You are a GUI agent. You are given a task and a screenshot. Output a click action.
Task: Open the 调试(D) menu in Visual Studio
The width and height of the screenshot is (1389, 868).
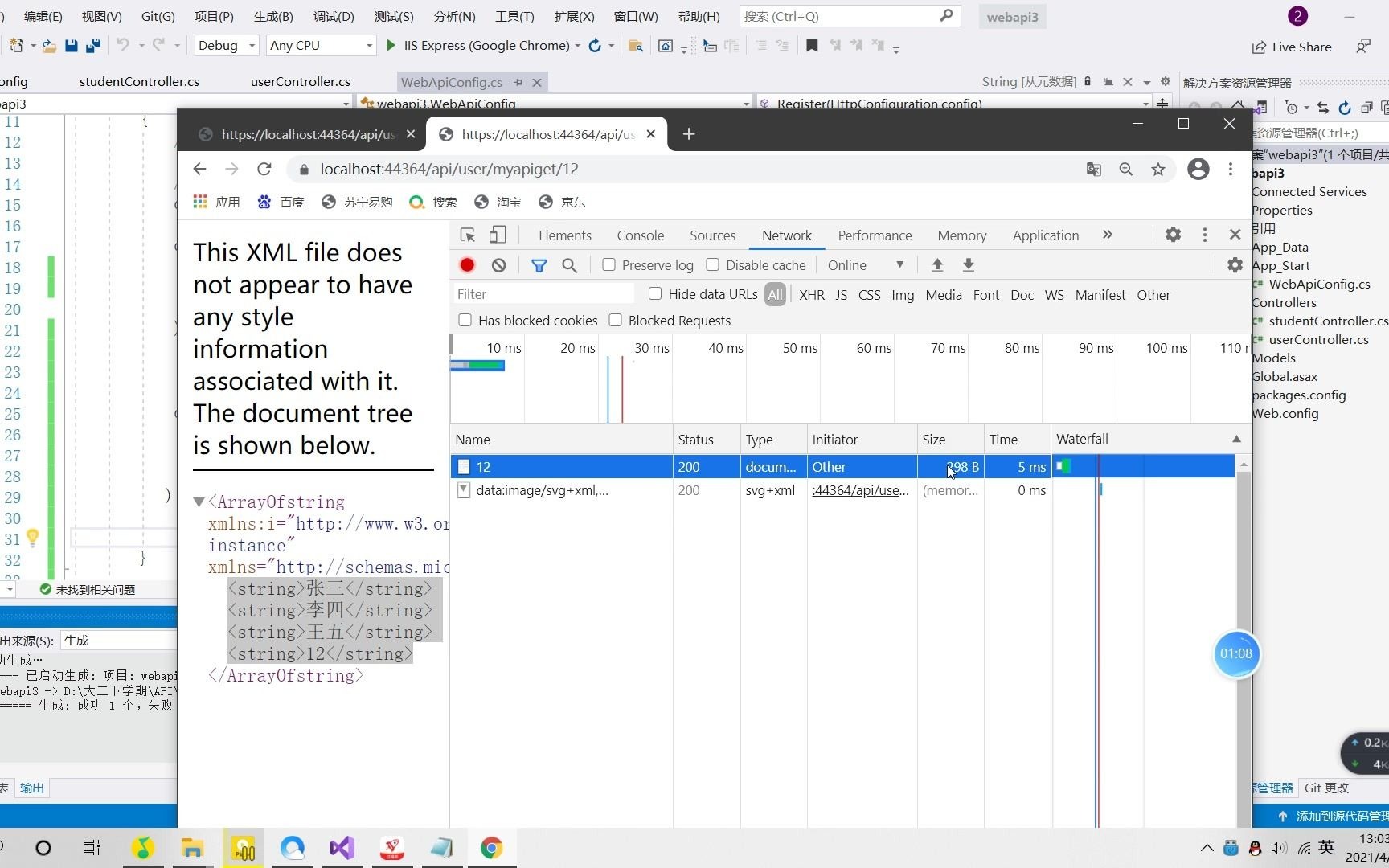pos(333,16)
